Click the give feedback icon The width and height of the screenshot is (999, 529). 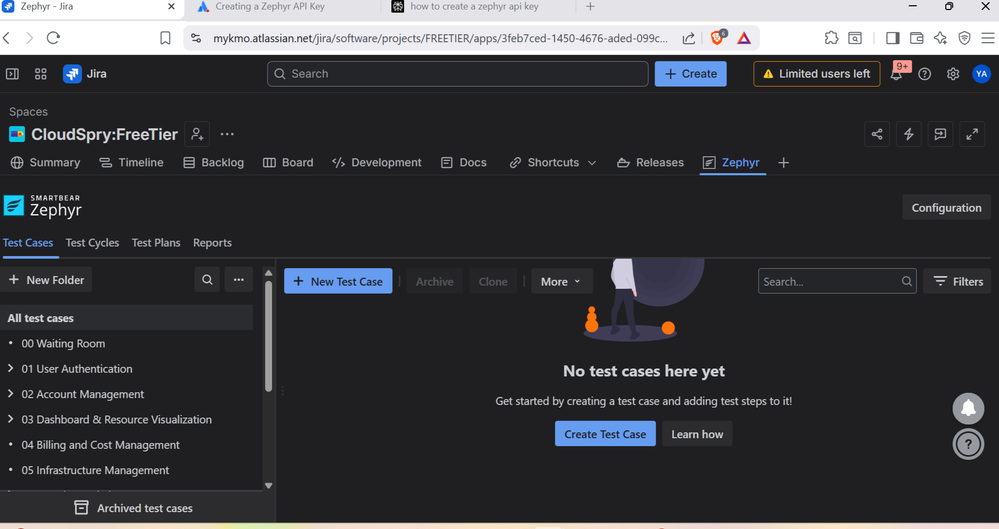point(940,134)
